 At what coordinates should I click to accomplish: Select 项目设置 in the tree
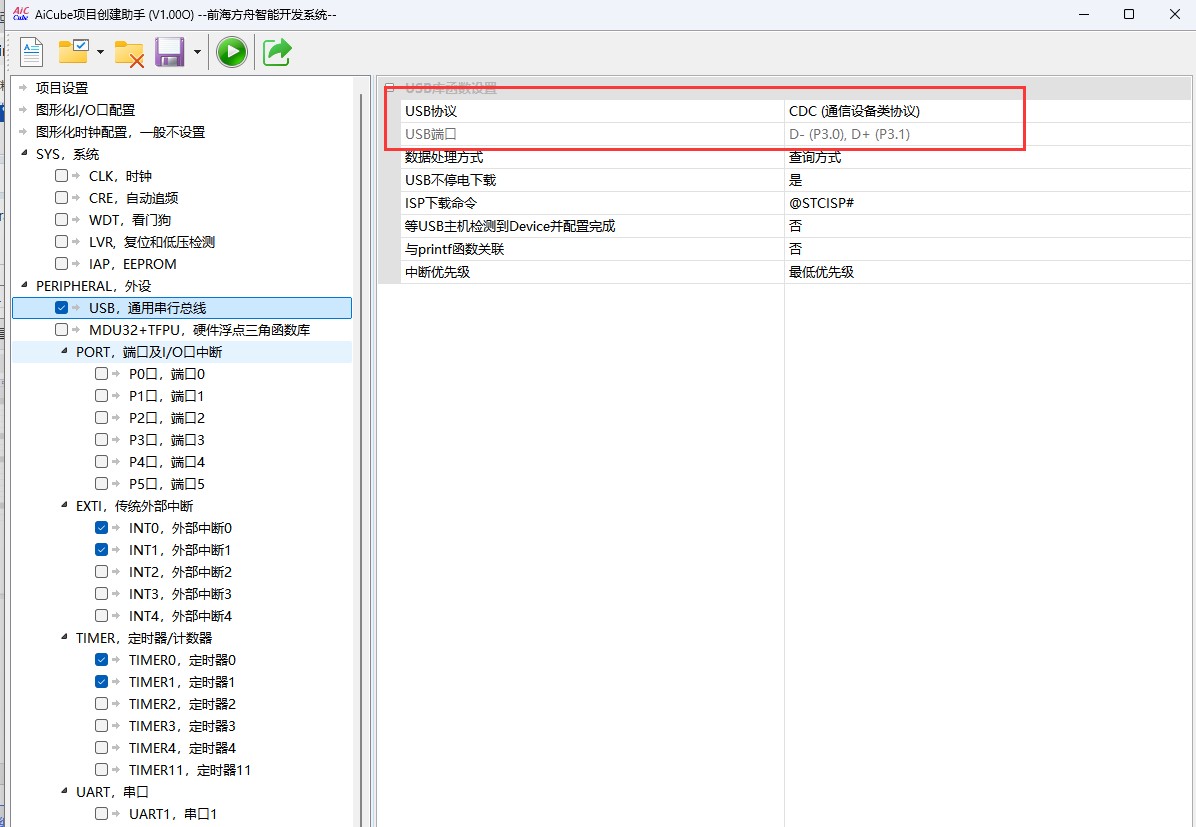(62, 88)
